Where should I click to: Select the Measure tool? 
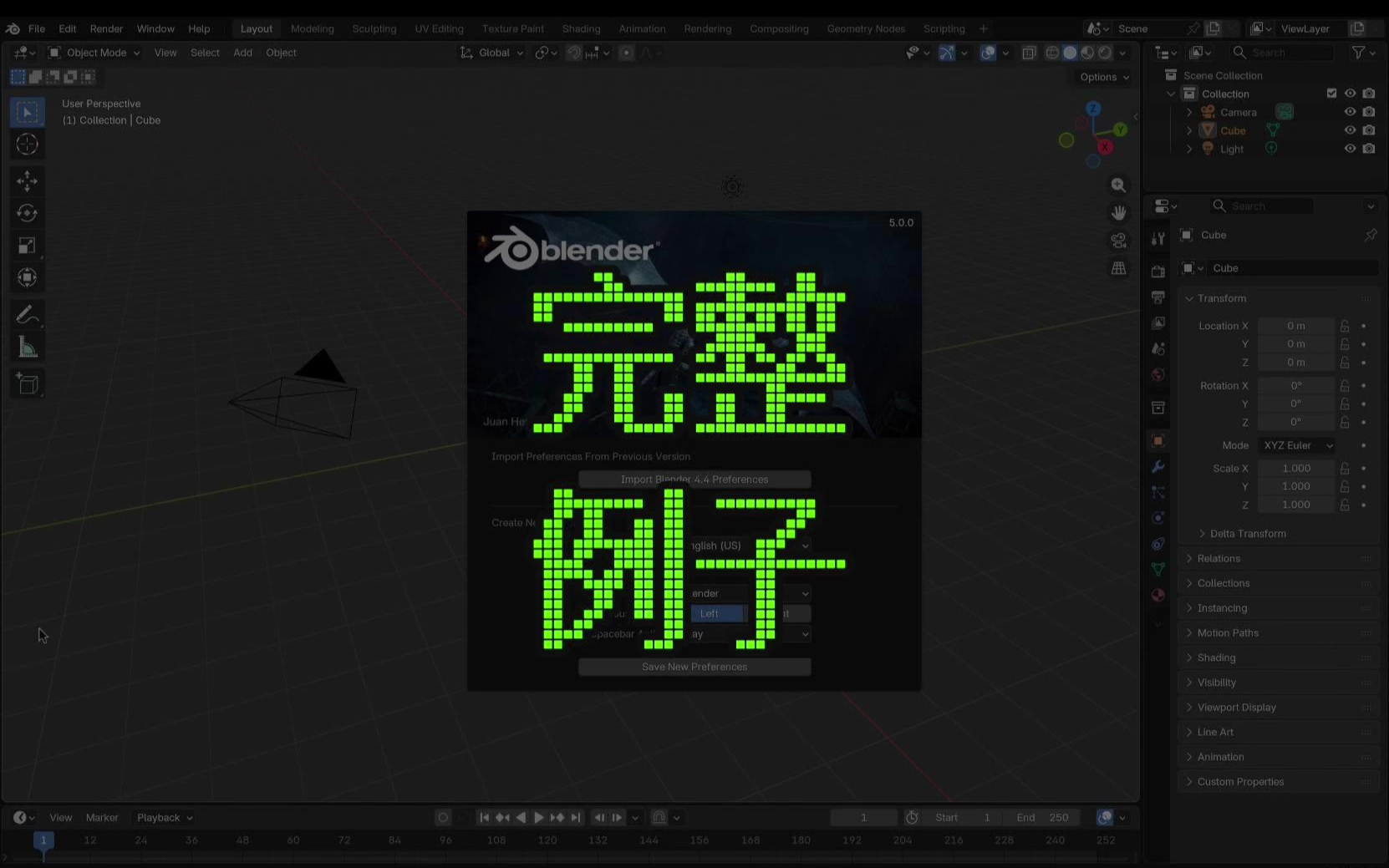coord(27,348)
